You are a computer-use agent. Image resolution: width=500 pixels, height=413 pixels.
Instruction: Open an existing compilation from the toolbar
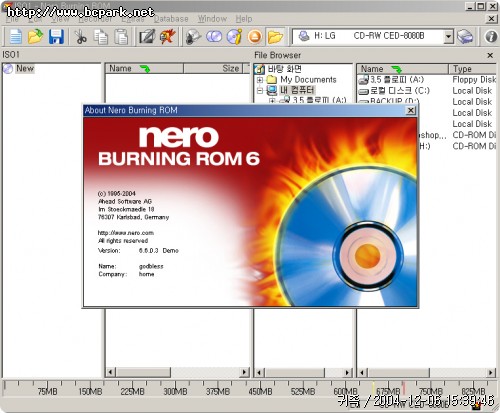tap(35, 37)
